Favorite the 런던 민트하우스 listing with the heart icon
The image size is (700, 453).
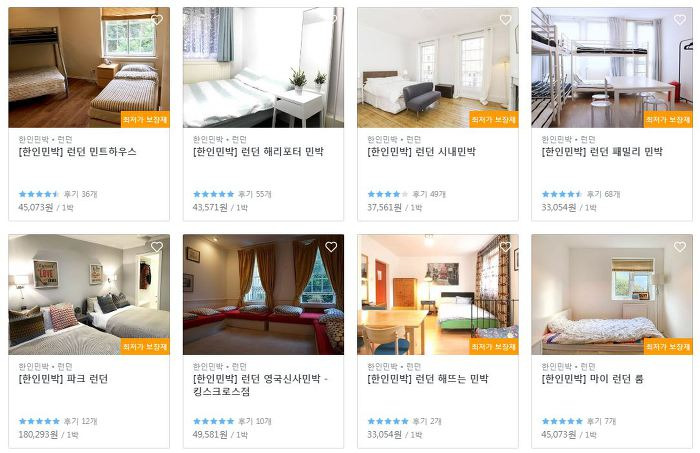(x=157, y=20)
